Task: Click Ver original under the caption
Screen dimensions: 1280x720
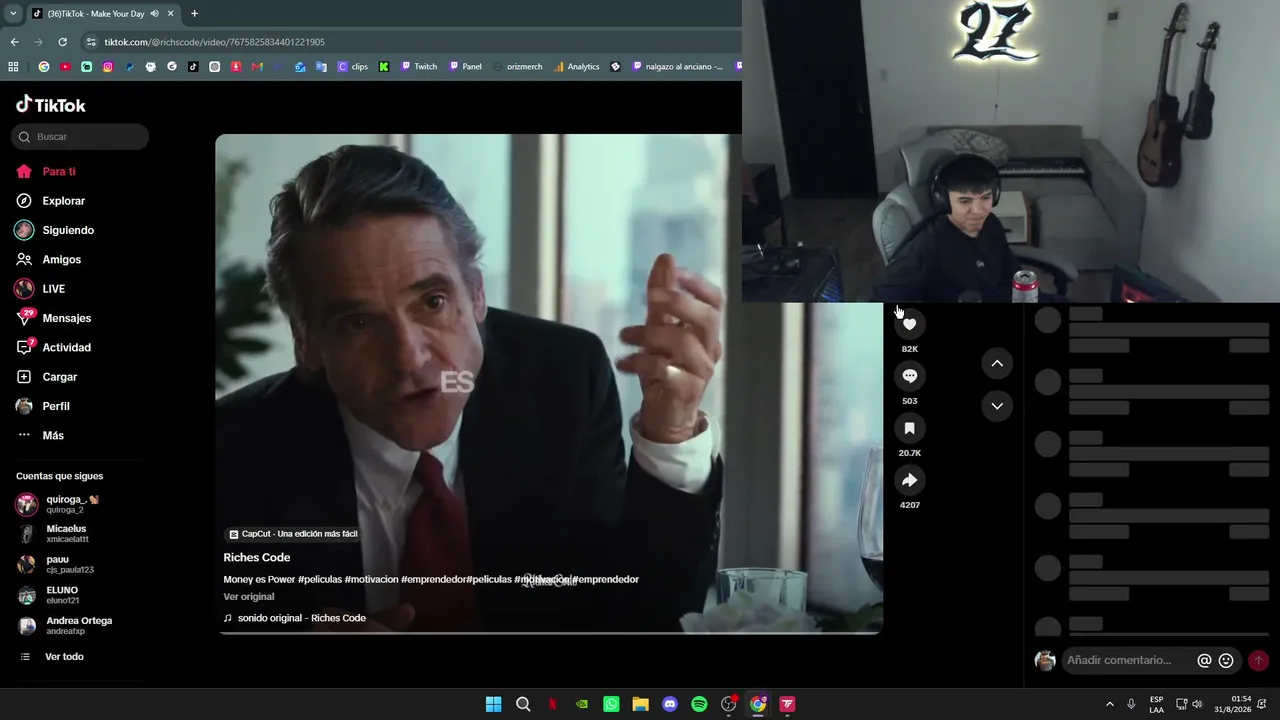Action: pos(249,597)
